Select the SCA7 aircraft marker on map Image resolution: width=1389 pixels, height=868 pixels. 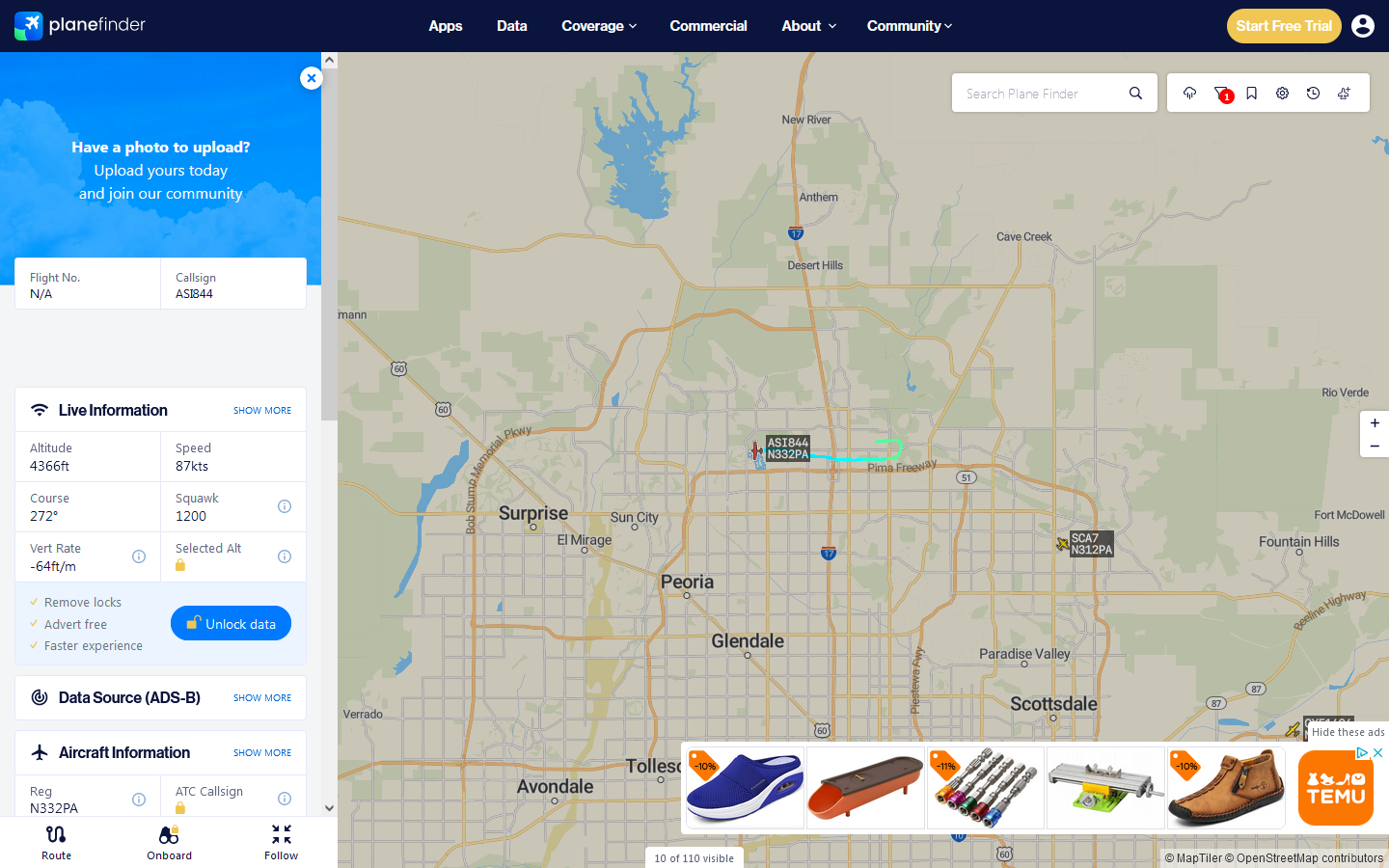point(1062,544)
